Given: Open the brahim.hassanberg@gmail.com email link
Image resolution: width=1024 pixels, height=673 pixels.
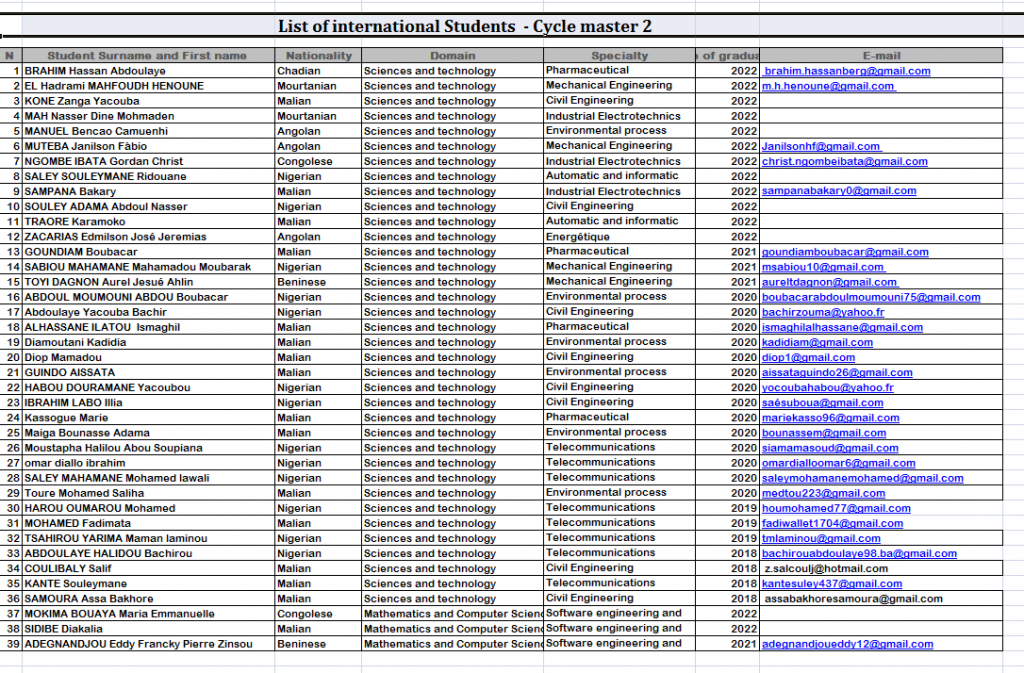Looking at the screenshot, I should (x=847, y=70).
